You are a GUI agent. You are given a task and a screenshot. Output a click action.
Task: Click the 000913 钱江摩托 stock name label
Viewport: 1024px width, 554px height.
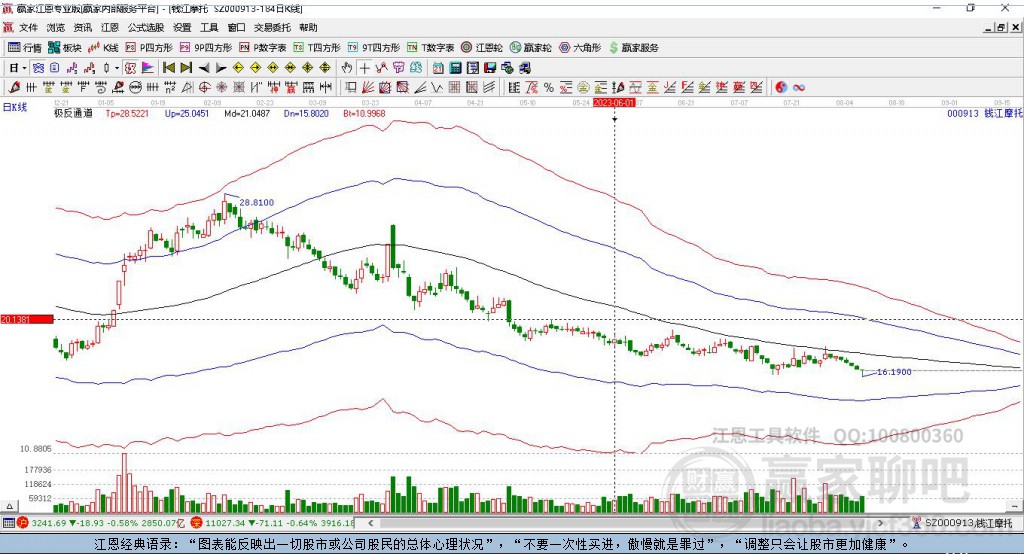pyautogui.click(x=983, y=114)
